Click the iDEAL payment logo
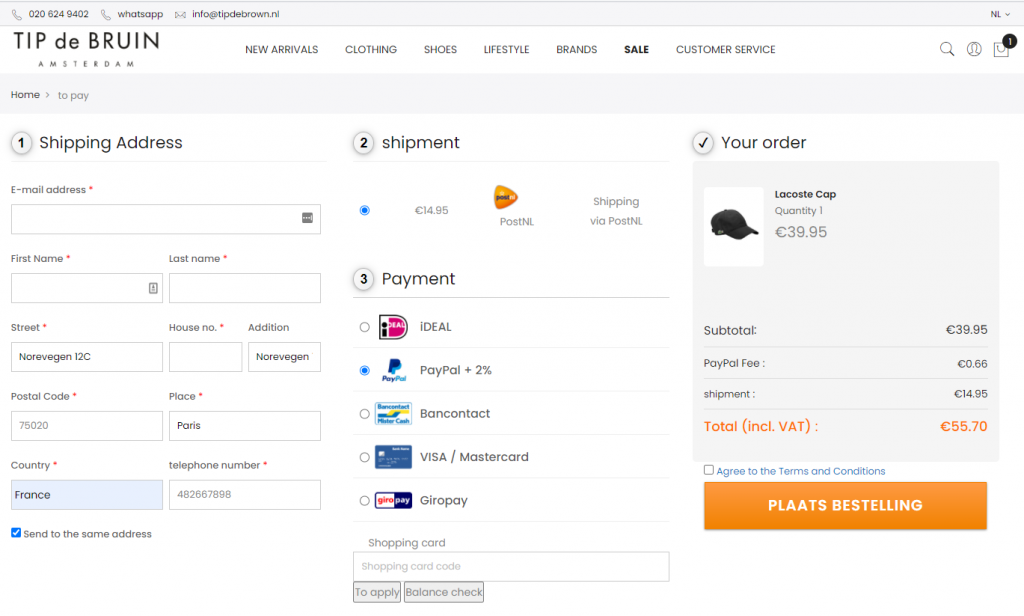This screenshot has width=1024, height=616. pyautogui.click(x=393, y=327)
